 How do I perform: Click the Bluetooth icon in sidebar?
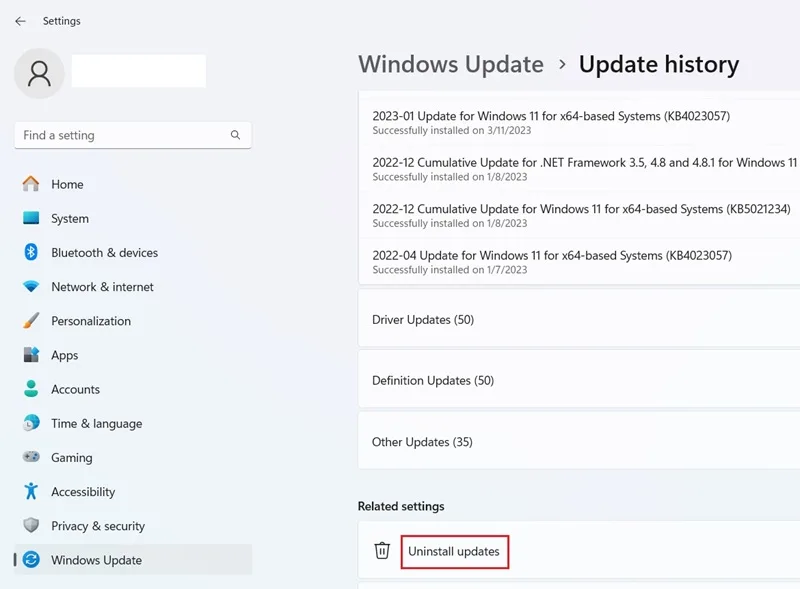pos(31,252)
